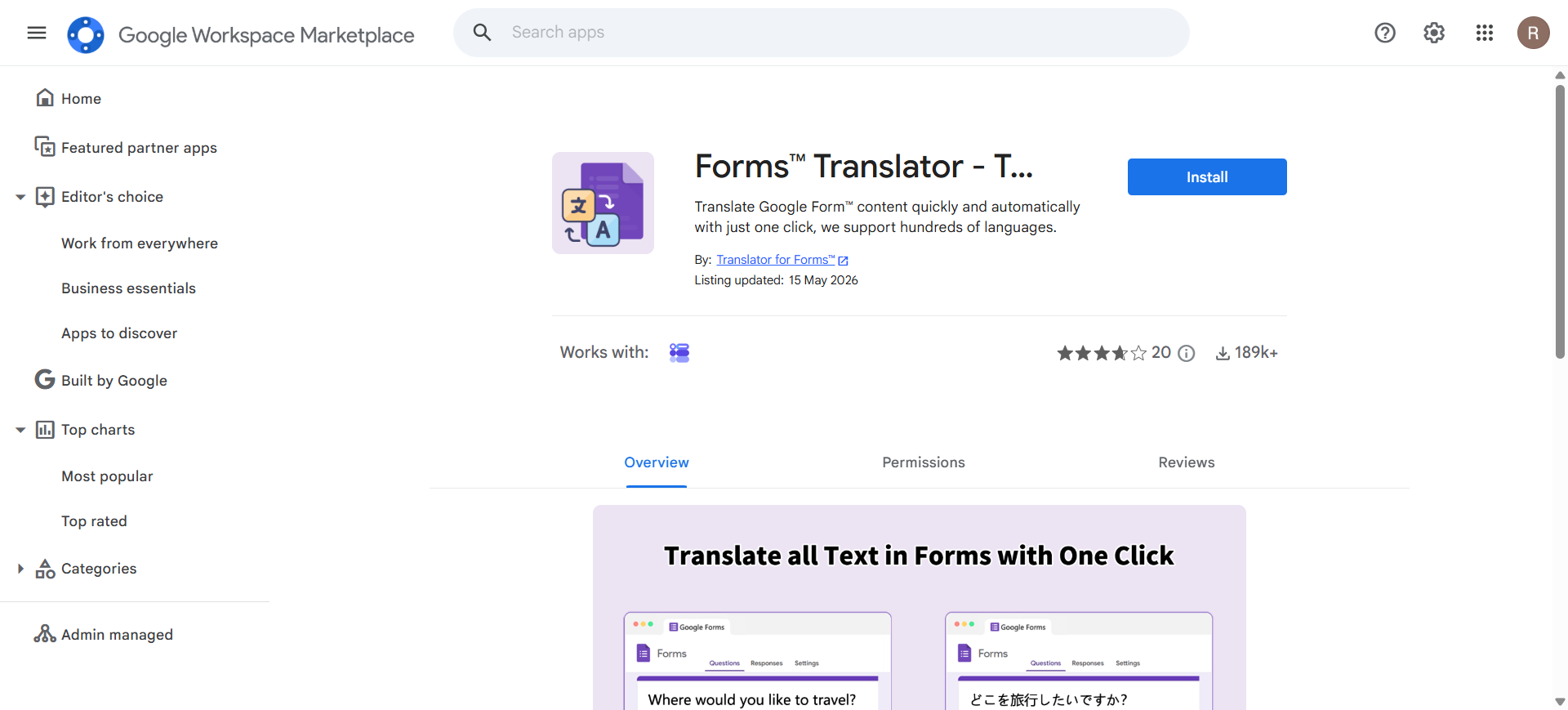Open Built by Google
Screen dimensions: 1568x710
114,381
